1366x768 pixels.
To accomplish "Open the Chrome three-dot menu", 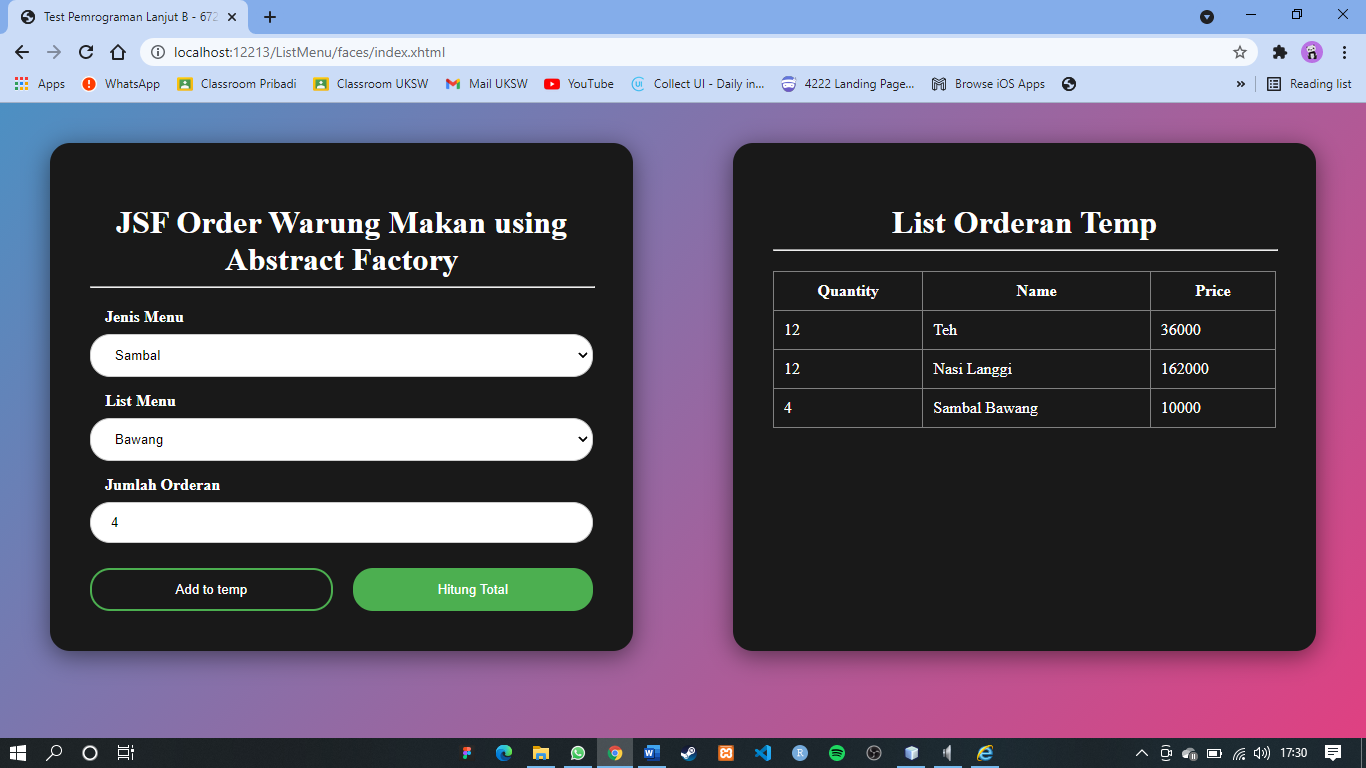I will [x=1344, y=52].
